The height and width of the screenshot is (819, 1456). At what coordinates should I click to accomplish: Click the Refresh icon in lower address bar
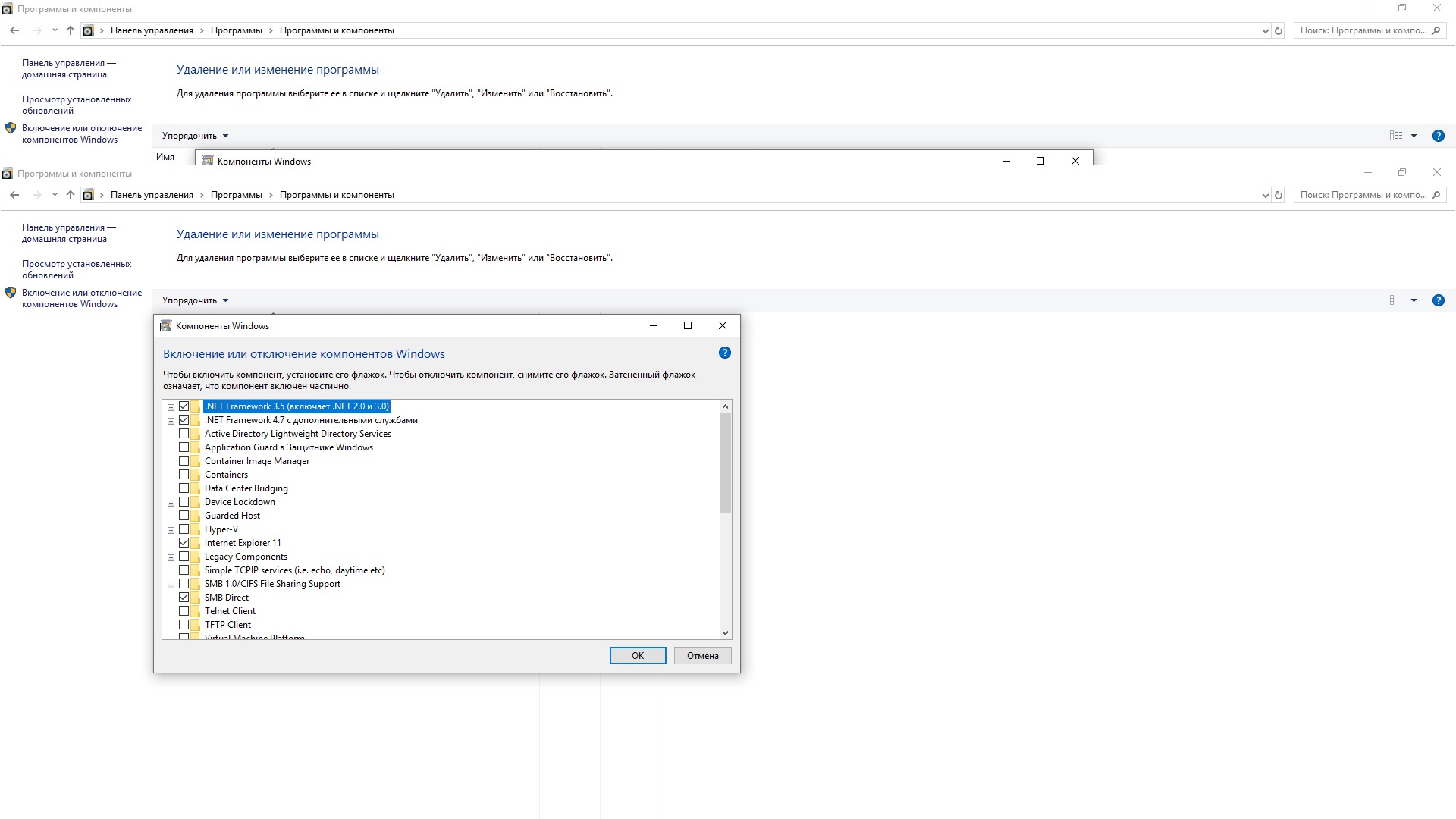pyautogui.click(x=1279, y=195)
